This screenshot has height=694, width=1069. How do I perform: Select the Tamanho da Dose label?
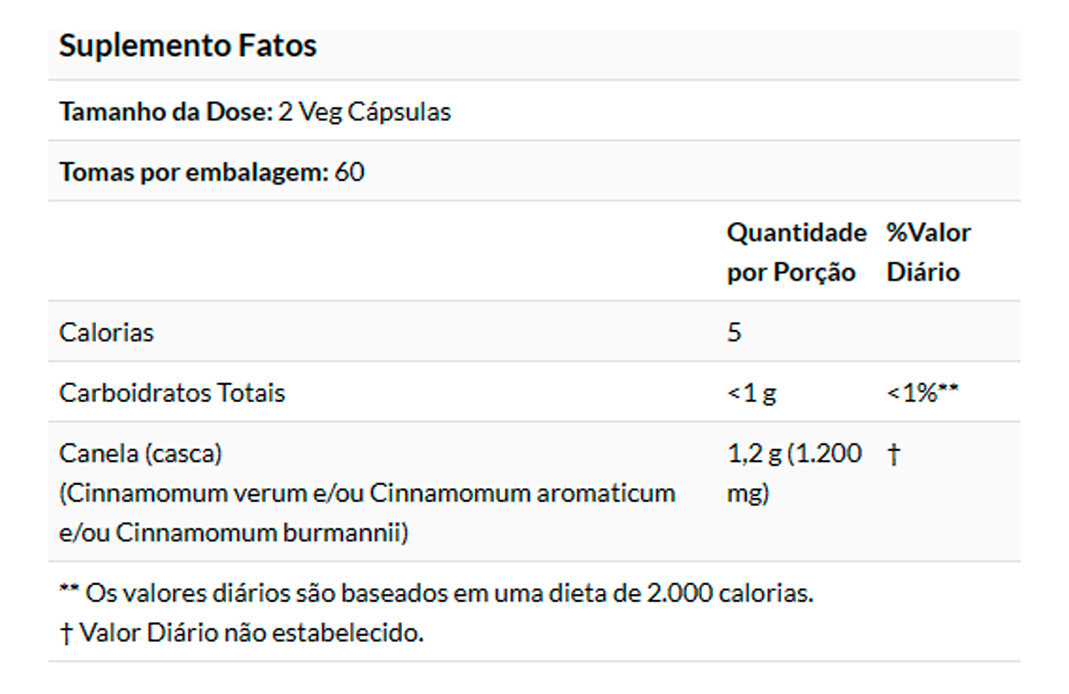[x=165, y=112]
